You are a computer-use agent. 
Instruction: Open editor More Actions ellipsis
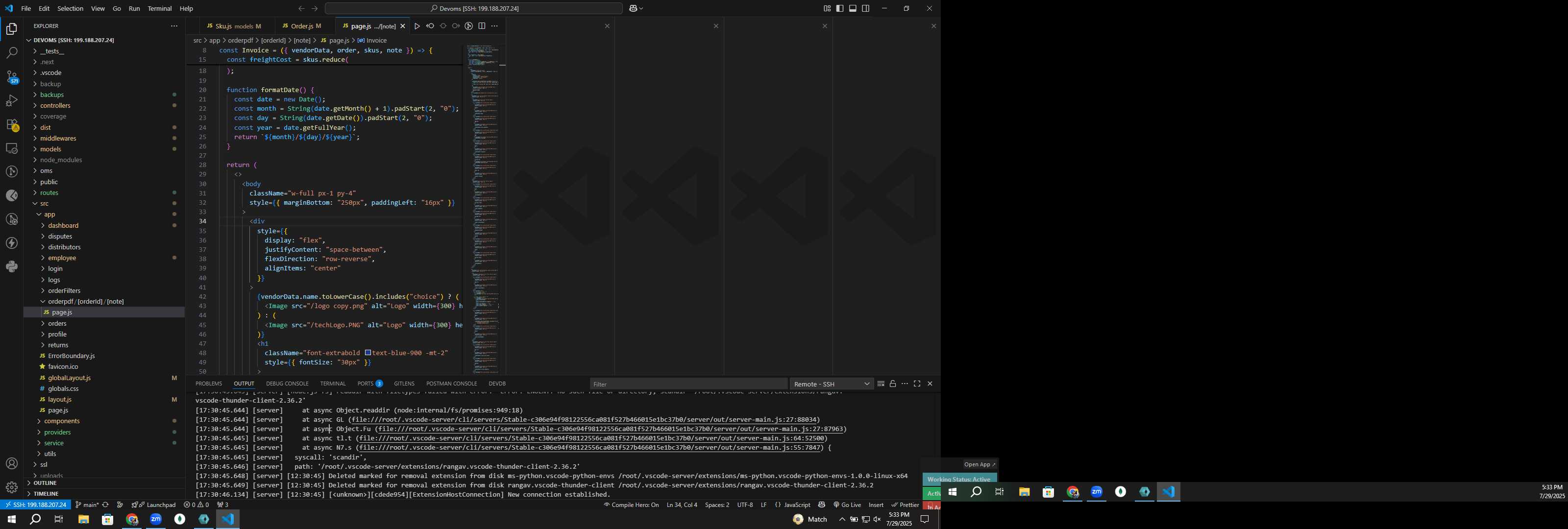pyautogui.click(x=494, y=26)
